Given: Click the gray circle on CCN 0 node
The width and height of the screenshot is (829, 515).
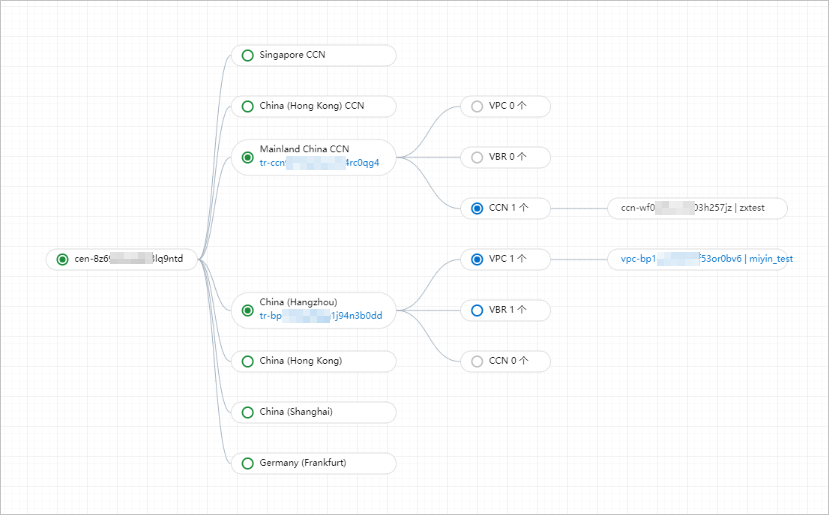Looking at the screenshot, I should coord(477,361).
